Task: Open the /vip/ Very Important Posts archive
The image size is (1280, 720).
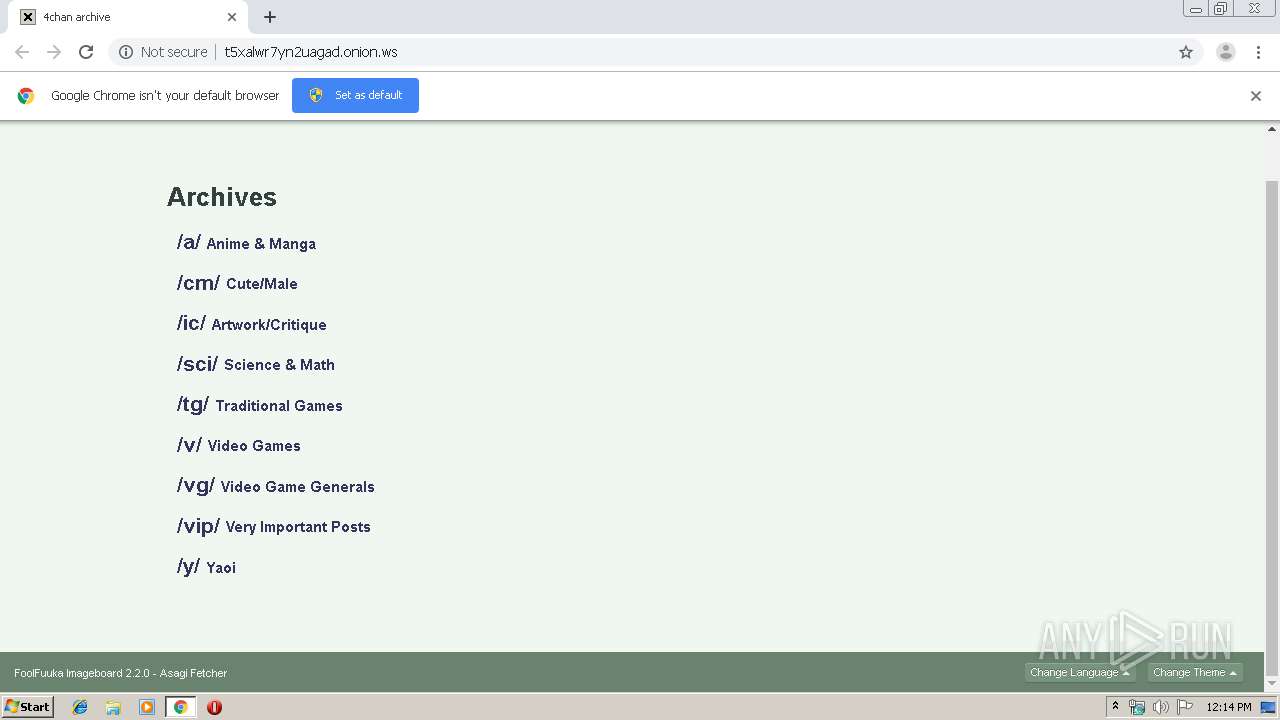Action: point(274,526)
